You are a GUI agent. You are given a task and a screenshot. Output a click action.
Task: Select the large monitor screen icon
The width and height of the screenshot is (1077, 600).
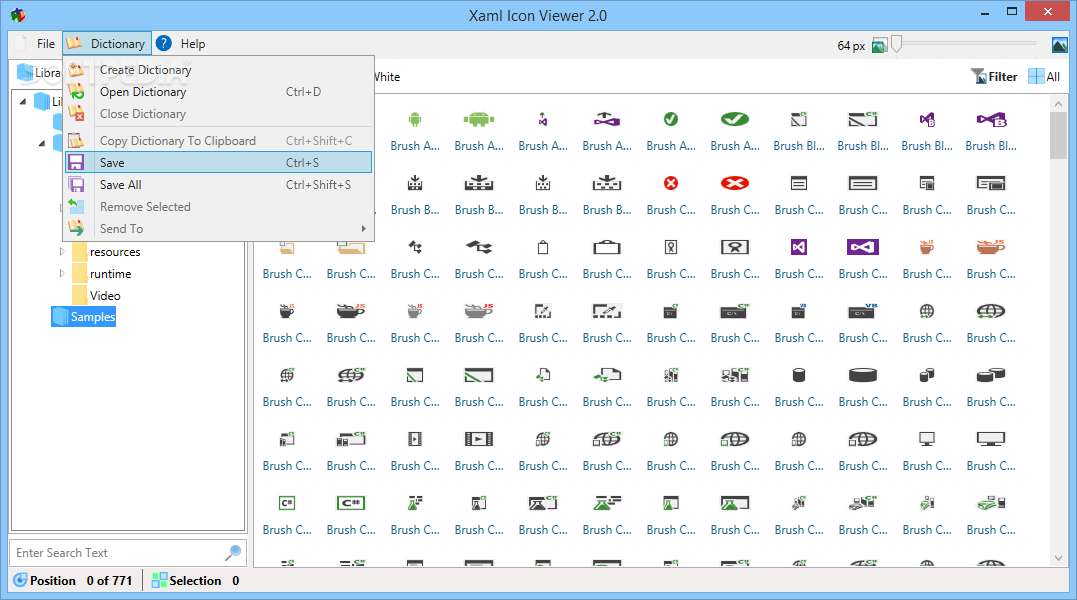(x=990, y=439)
